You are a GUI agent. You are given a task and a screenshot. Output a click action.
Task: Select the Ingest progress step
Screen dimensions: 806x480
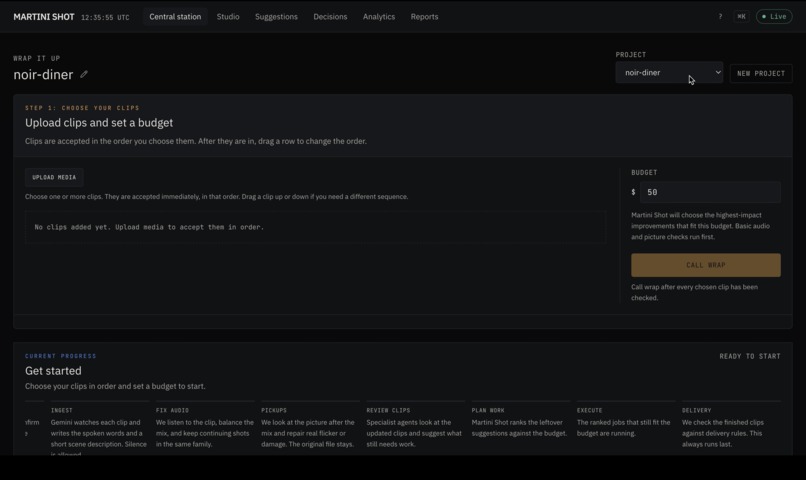(100, 429)
